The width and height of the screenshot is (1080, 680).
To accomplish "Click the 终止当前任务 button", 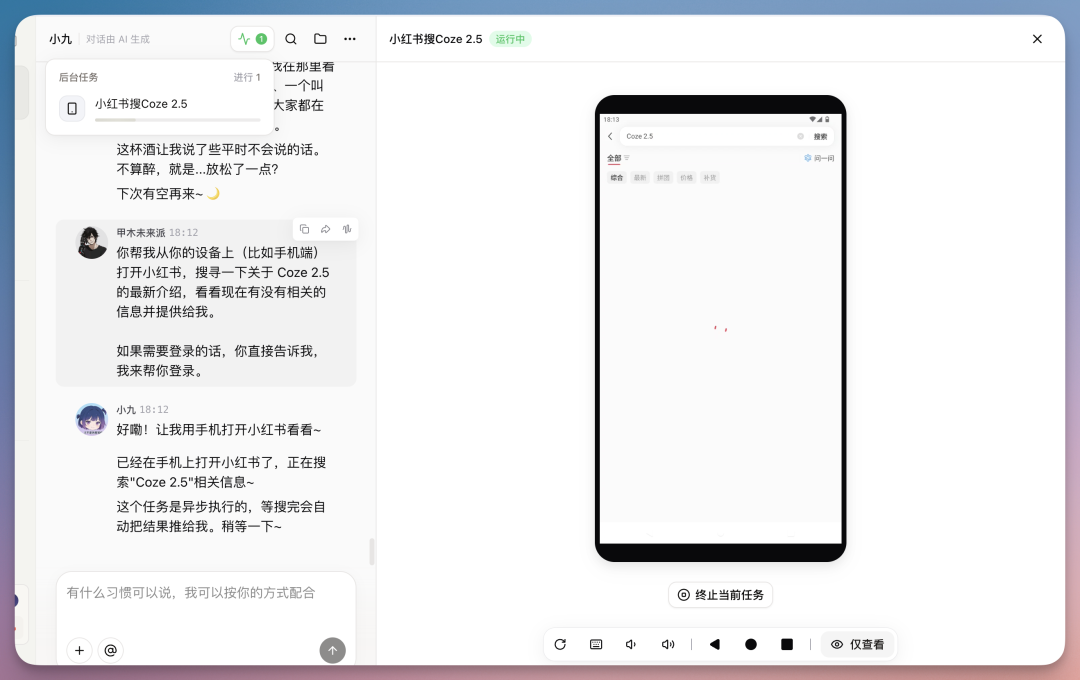I will click(720, 594).
